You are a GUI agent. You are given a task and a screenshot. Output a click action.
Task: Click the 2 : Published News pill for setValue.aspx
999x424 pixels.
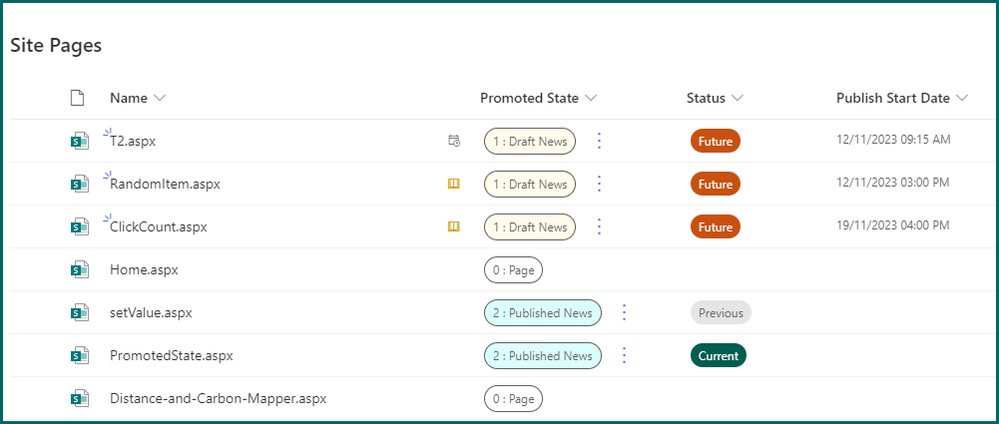(x=543, y=313)
